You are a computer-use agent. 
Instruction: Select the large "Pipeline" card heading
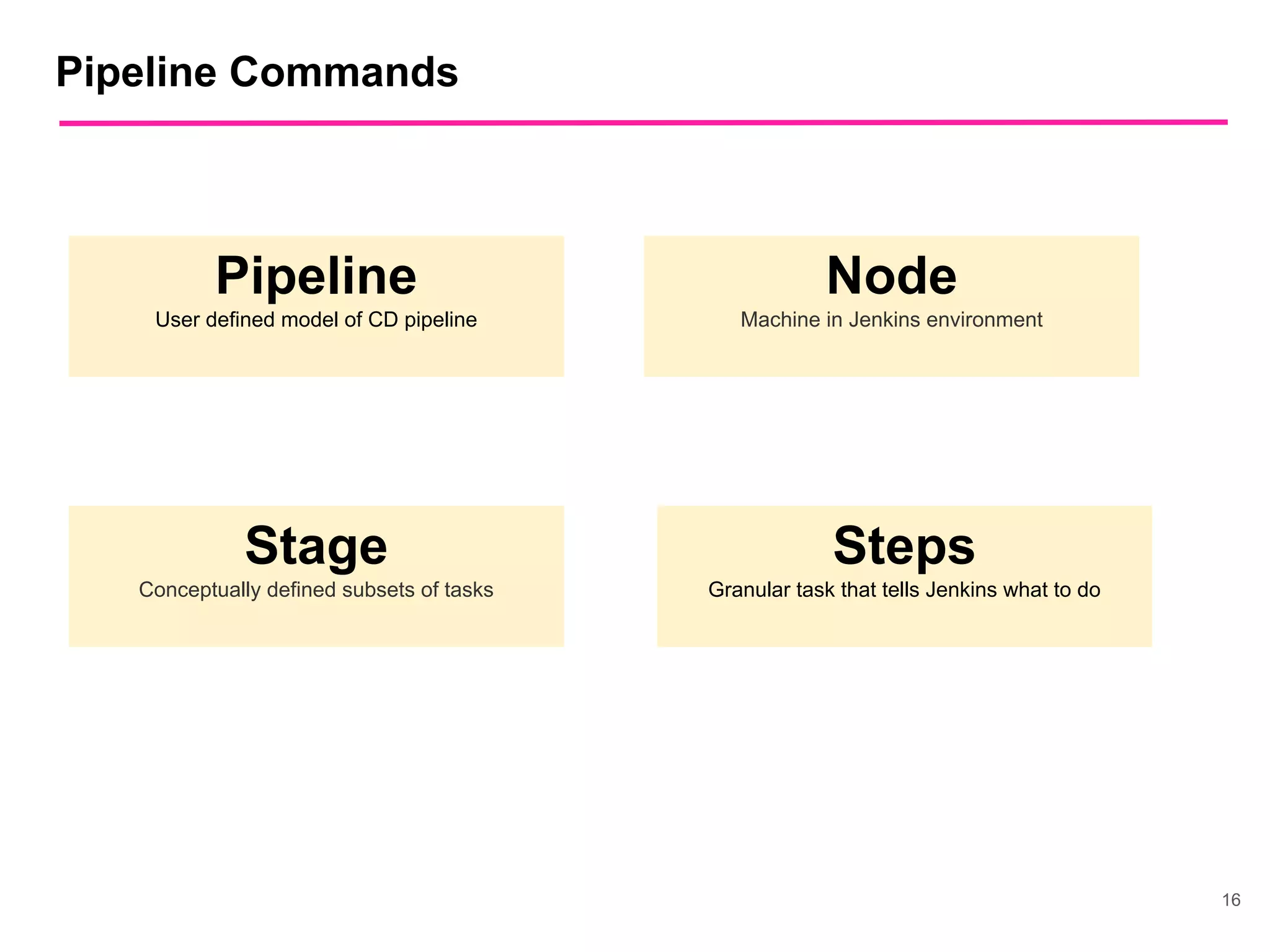(x=316, y=276)
